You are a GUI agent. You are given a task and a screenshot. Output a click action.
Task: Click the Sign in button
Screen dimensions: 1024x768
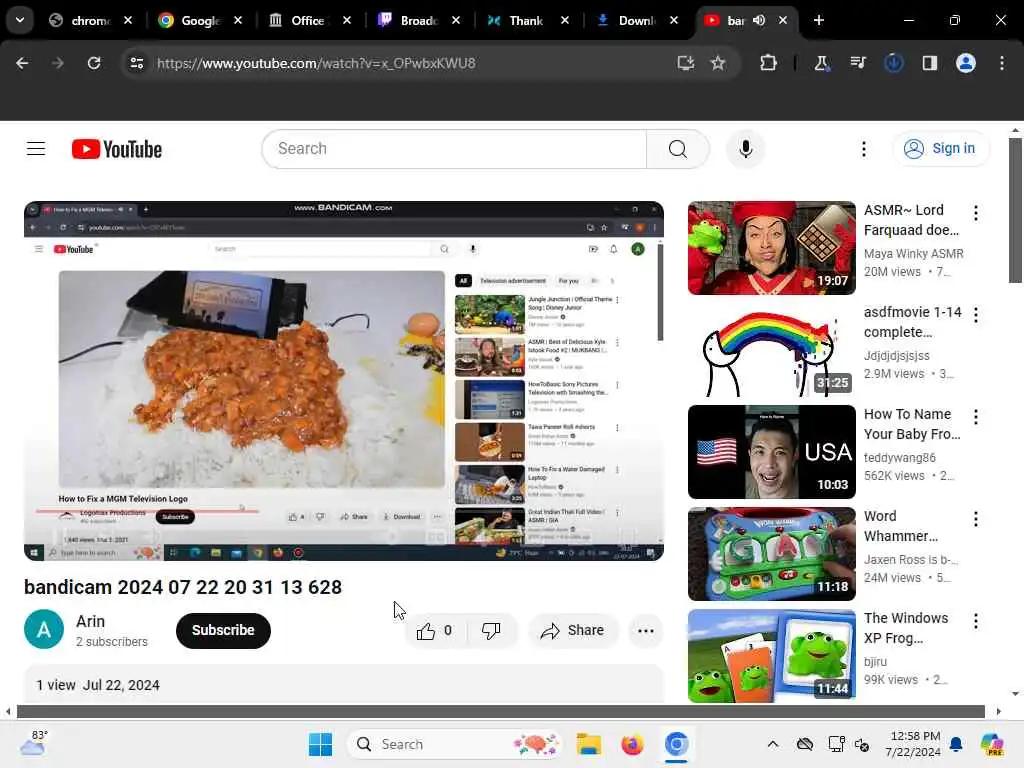click(x=941, y=149)
